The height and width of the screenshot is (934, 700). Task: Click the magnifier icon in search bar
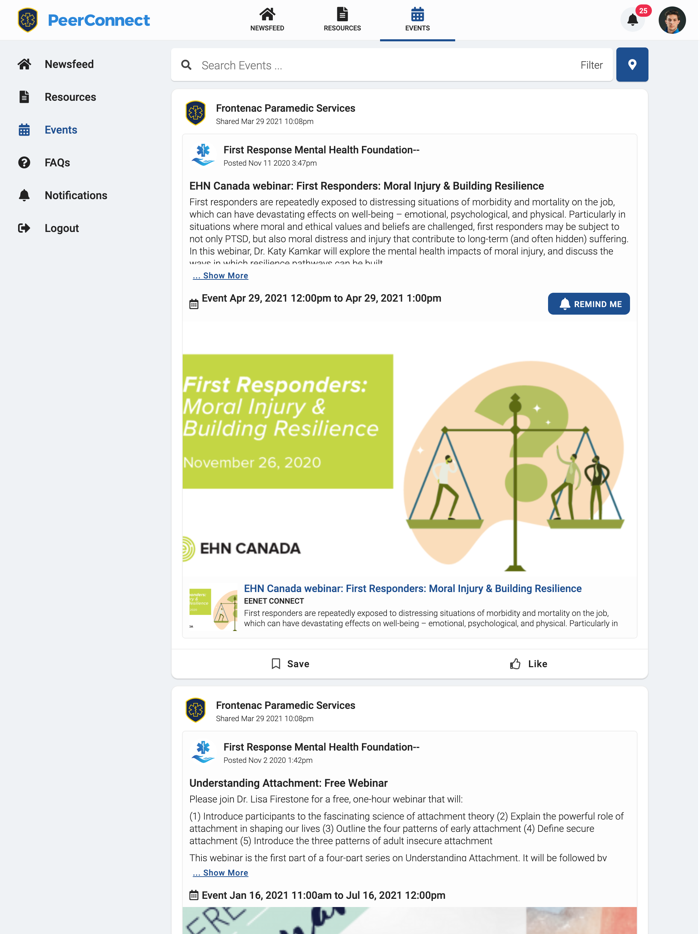tap(186, 65)
